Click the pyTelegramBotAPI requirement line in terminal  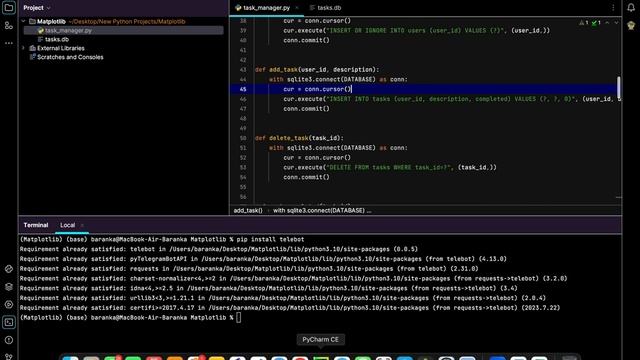coord(263,259)
